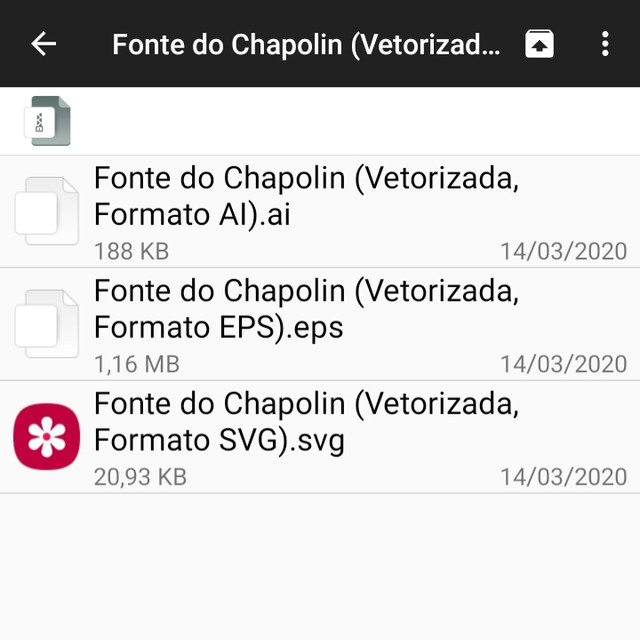Tap the 14/03/2020 date of the AI file
Screen dimensions: 640x640
point(563,251)
